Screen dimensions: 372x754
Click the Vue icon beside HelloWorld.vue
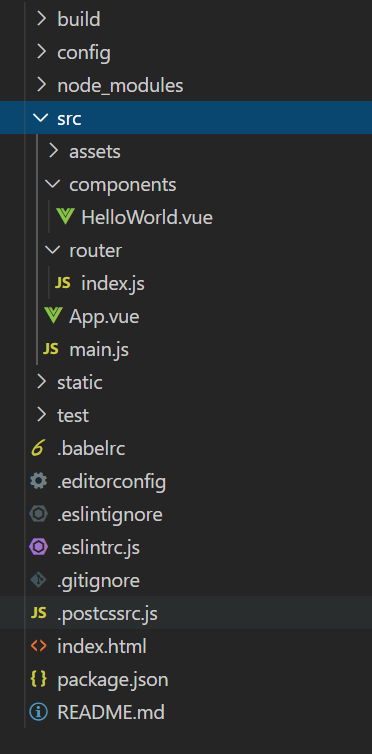coord(64,217)
